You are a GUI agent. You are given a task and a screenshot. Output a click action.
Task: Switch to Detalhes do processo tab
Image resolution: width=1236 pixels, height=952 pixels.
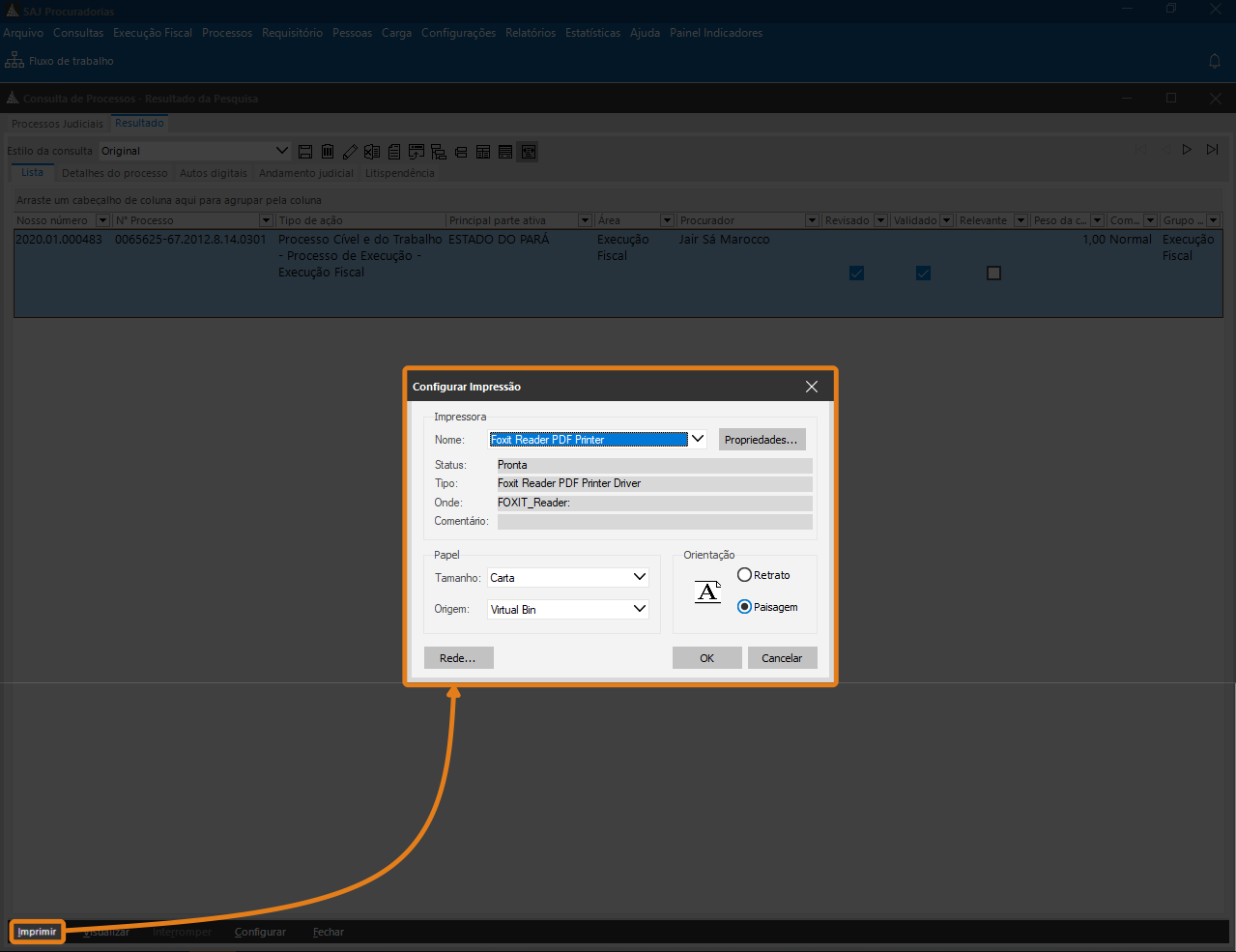115,173
